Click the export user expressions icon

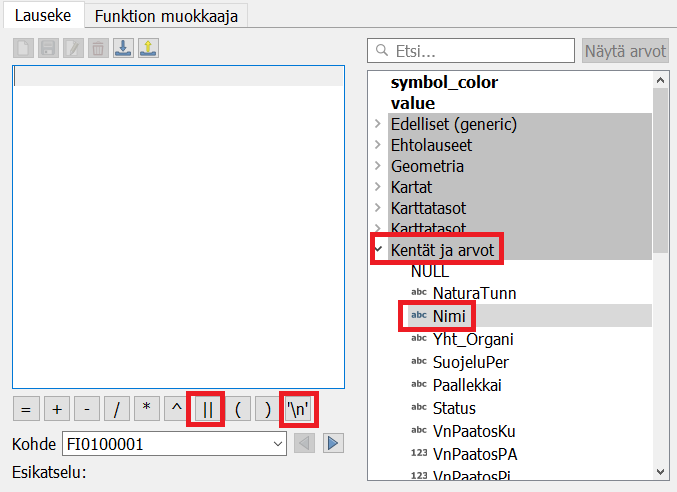[x=148, y=48]
